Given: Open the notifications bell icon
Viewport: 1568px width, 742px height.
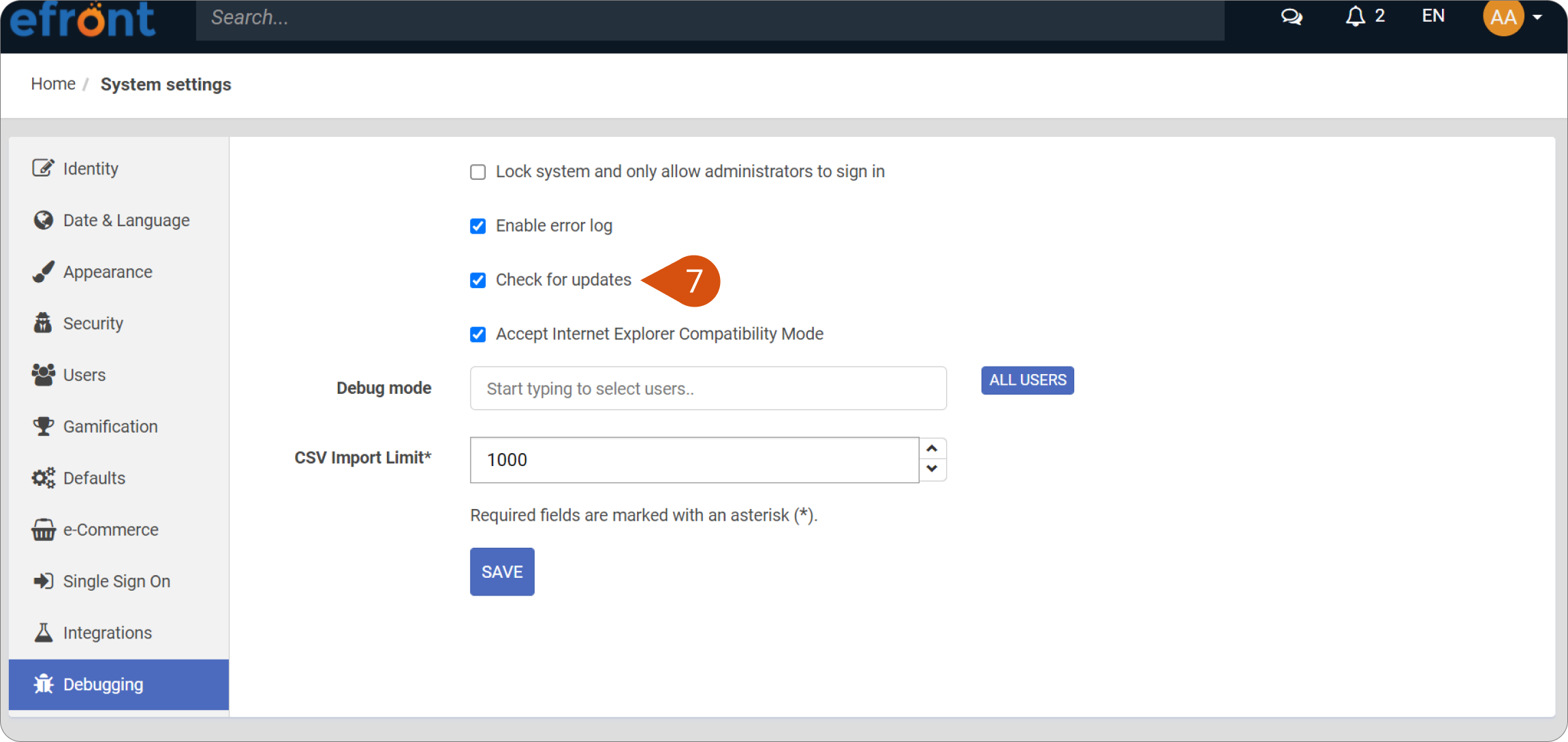Looking at the screenshot, I should tap(1355, 16).
